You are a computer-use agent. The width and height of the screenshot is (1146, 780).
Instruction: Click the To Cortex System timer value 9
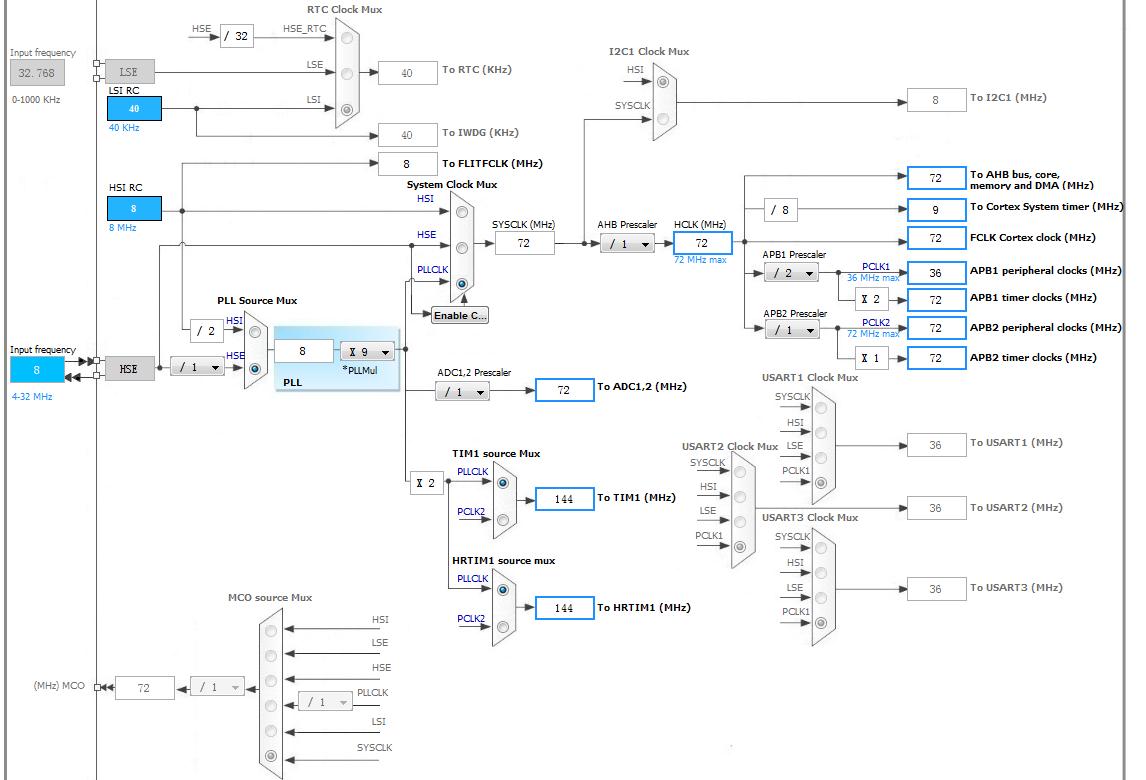936,211
